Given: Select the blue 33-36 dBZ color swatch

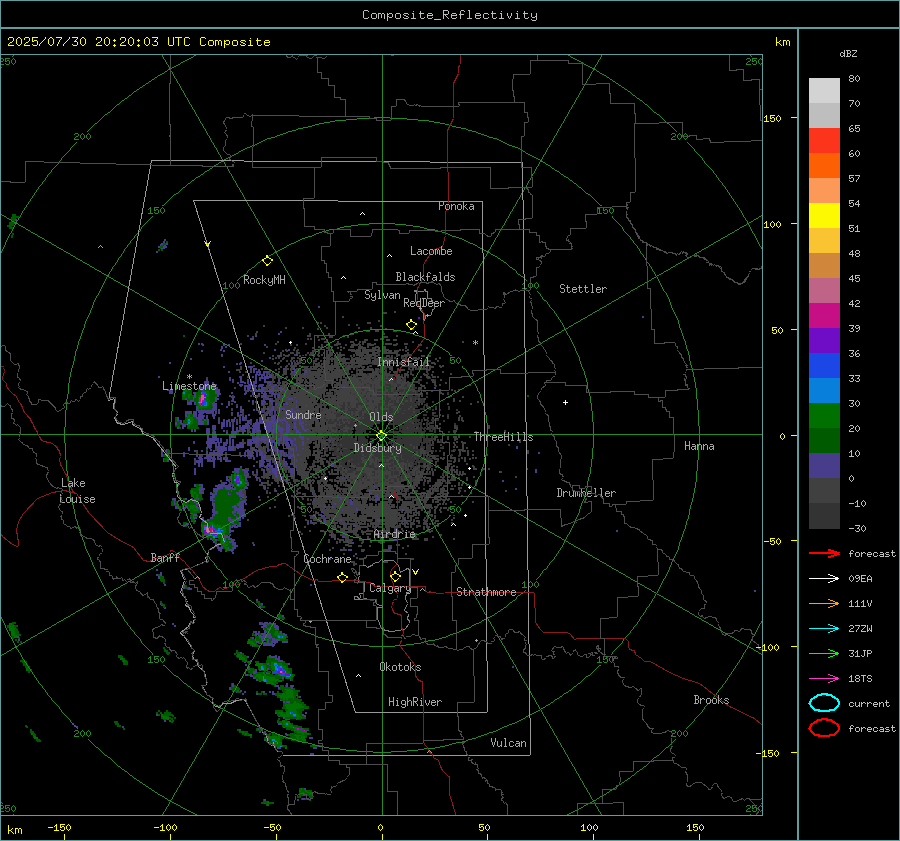Looking at the screenshot, I should point(824,366).
